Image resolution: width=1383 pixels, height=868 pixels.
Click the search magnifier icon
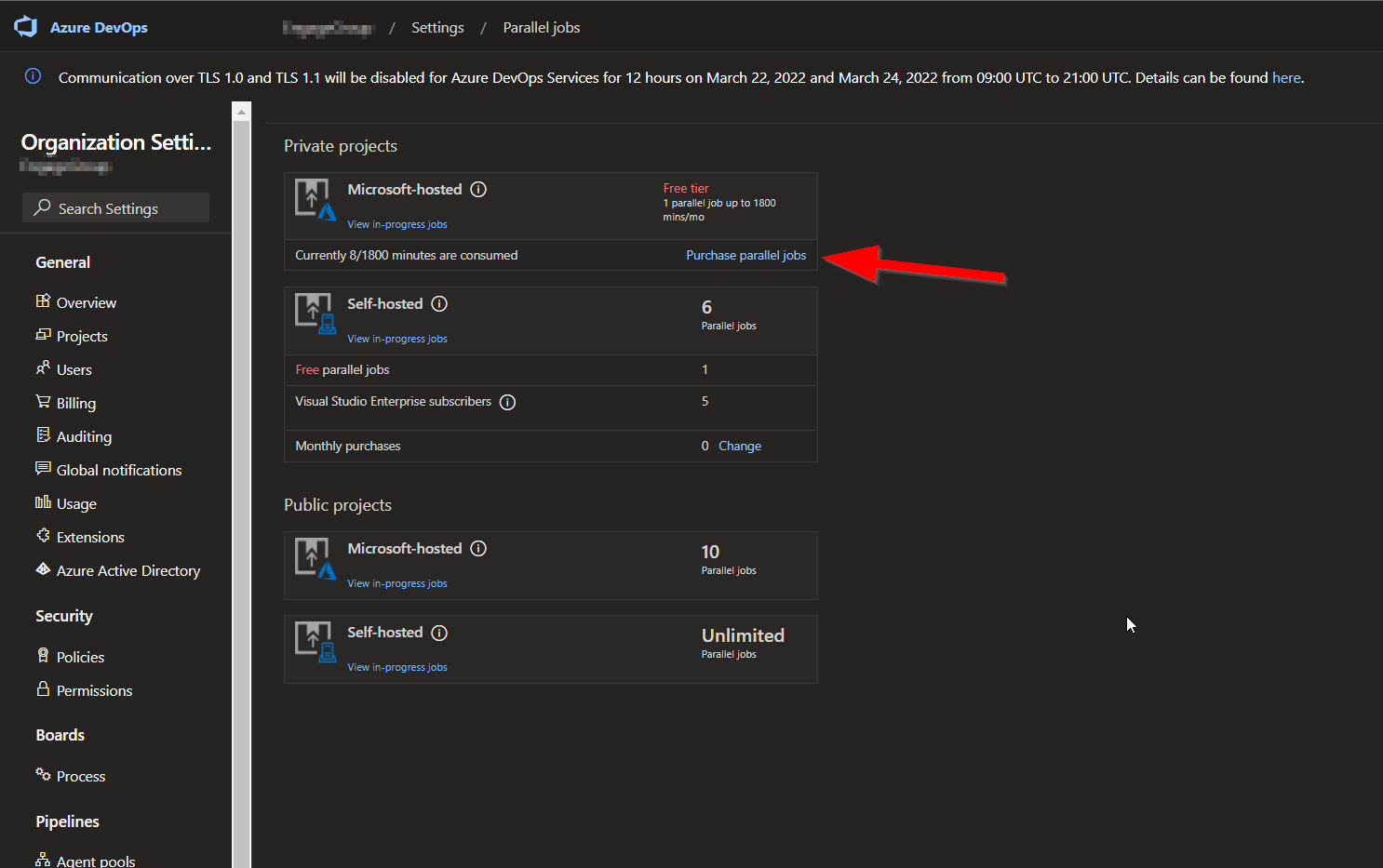point(42,207)
